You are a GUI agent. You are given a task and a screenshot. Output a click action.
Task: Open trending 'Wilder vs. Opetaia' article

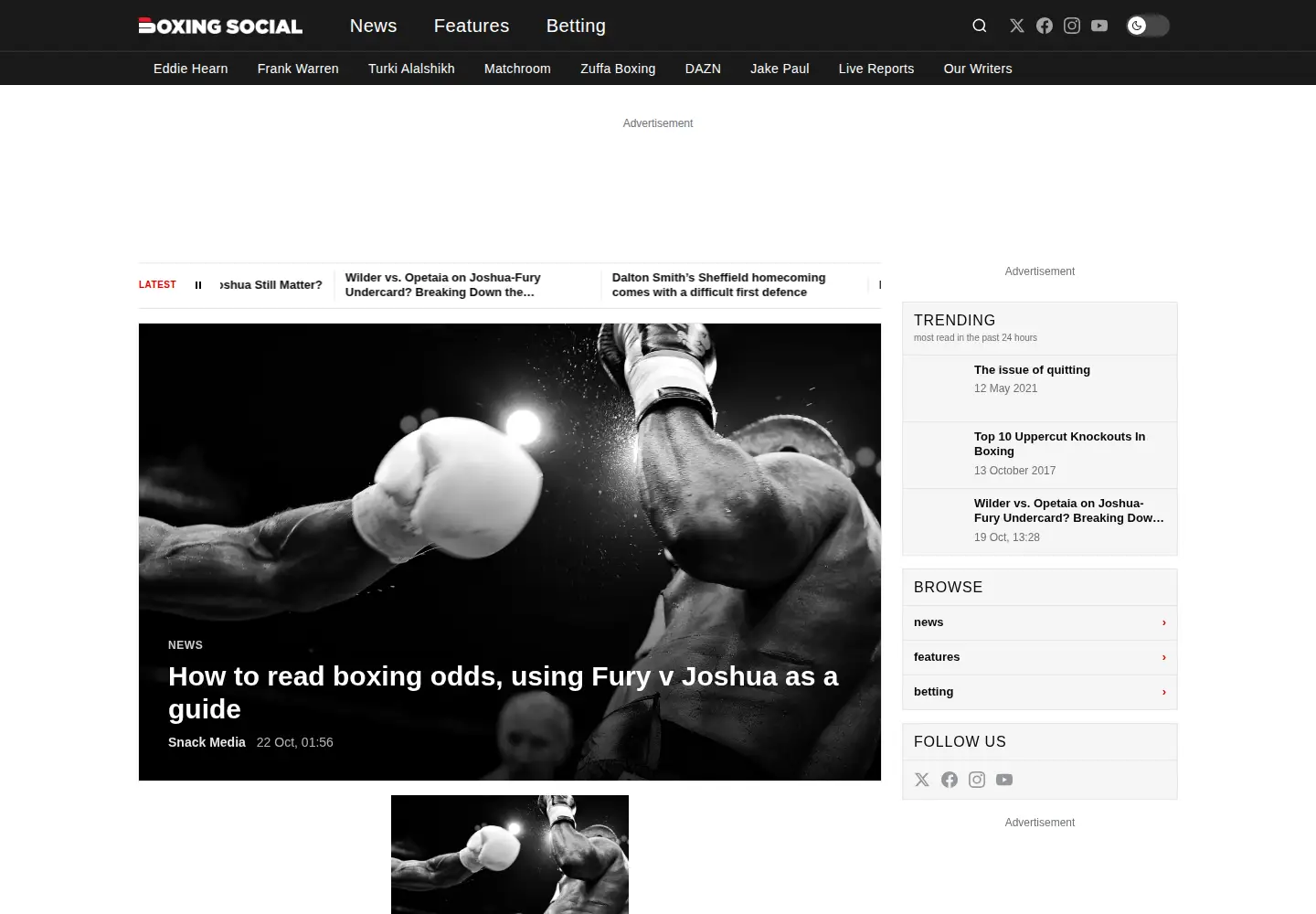pos(1069,511)
